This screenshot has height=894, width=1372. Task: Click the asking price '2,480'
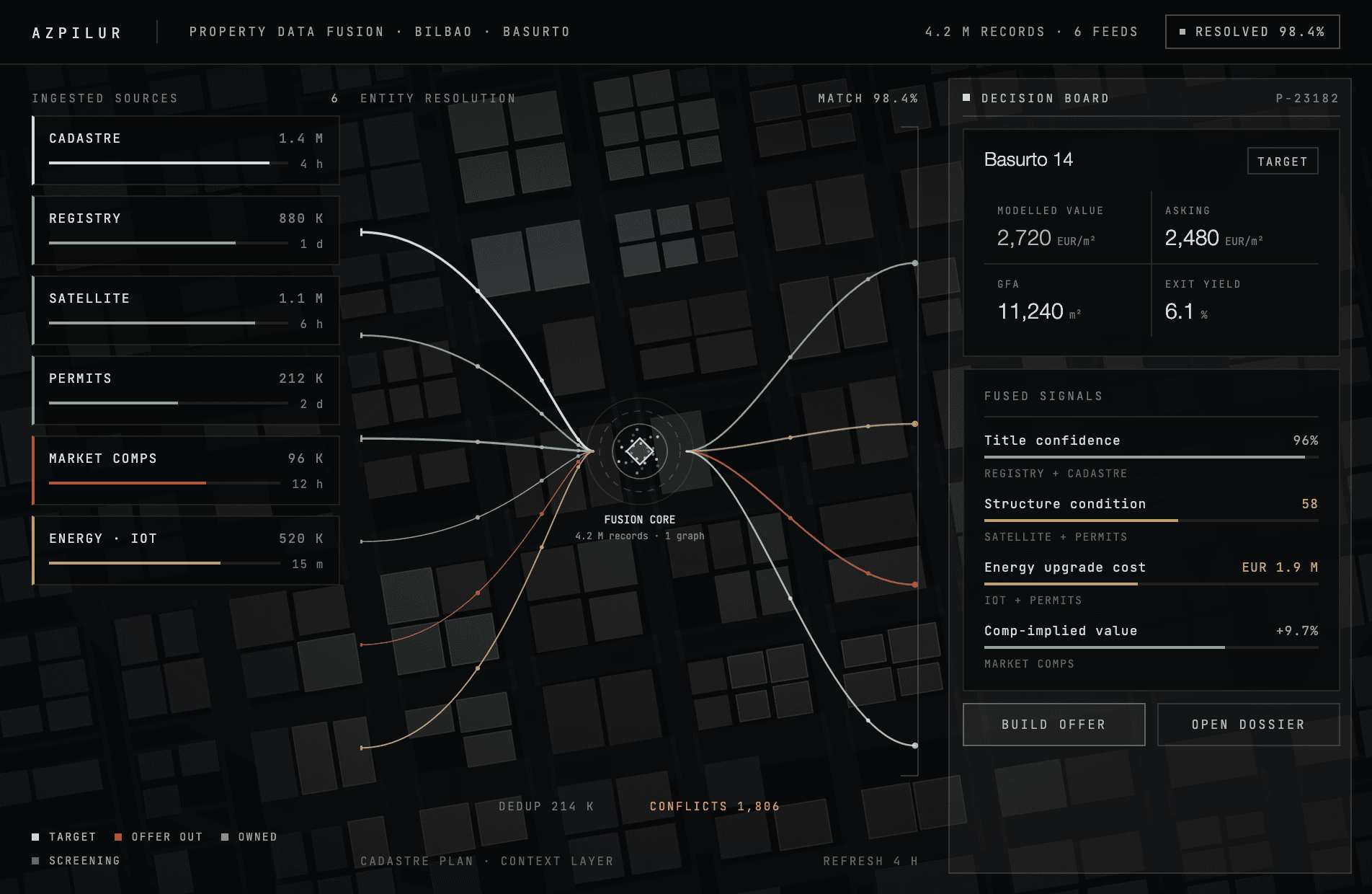coord(1192,238)
